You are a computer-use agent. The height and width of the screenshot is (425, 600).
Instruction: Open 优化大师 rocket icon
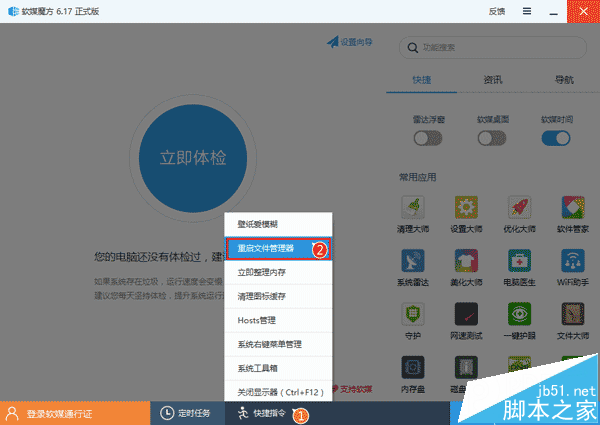[519, 207]
